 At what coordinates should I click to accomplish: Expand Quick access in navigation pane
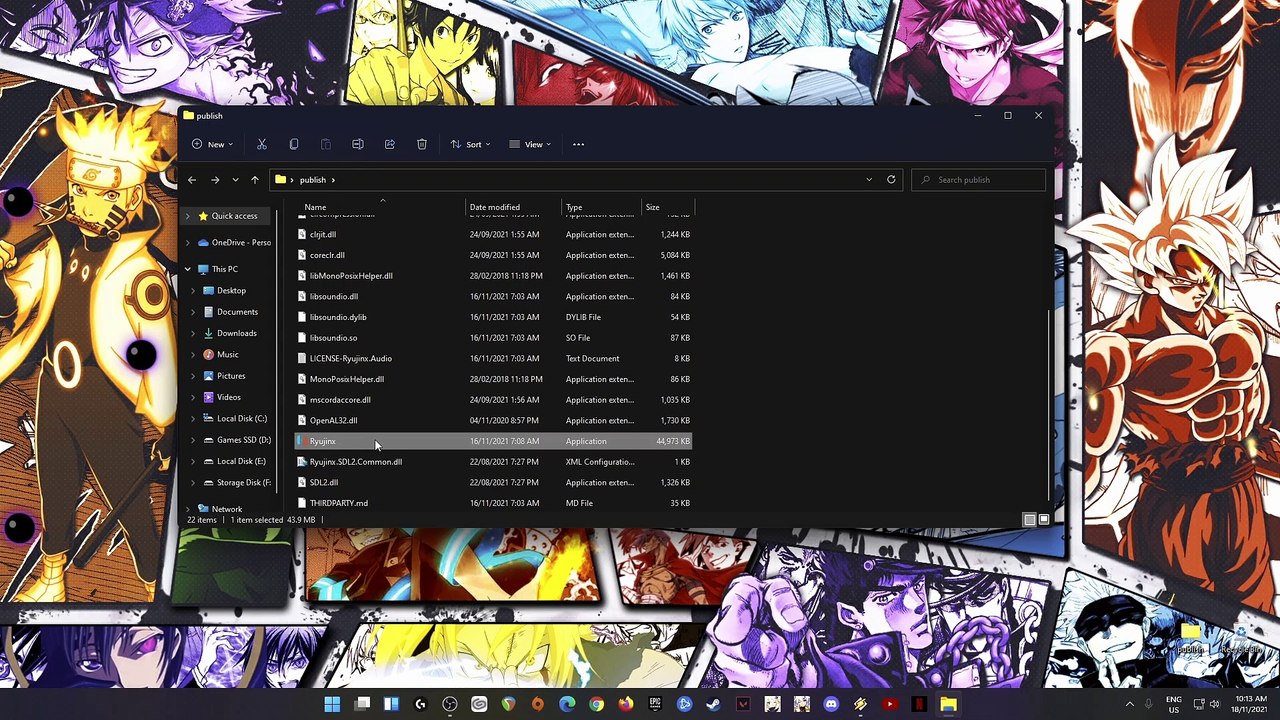[x=187, y=216]
